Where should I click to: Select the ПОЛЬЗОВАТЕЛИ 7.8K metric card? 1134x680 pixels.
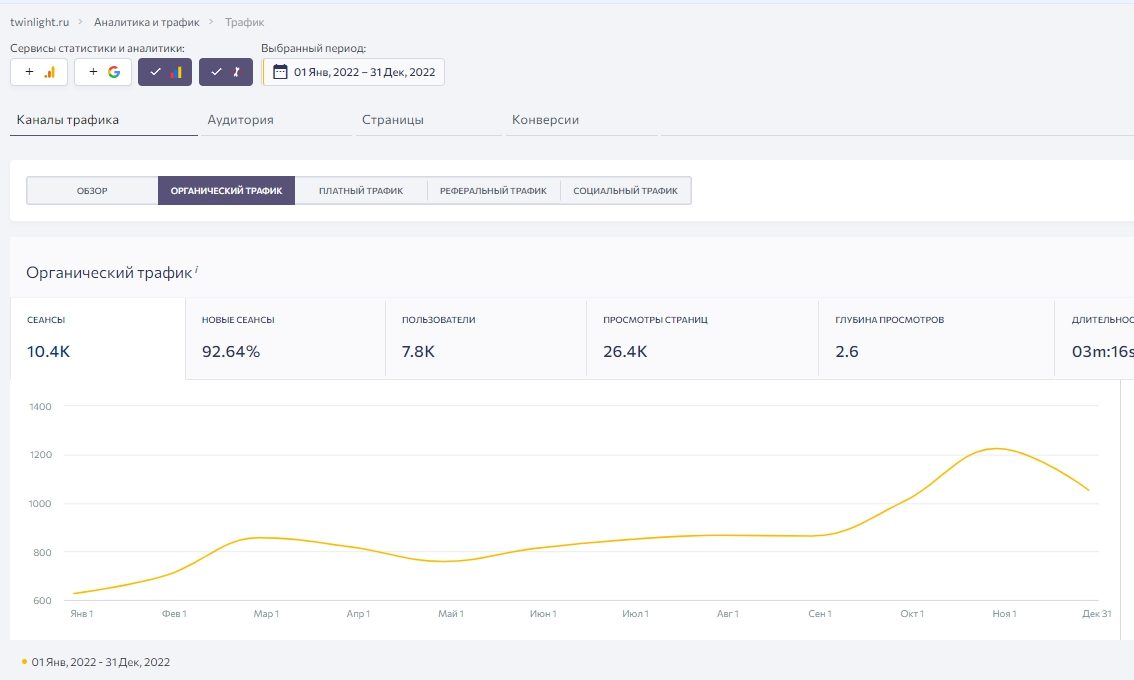(x=486, y=339)
